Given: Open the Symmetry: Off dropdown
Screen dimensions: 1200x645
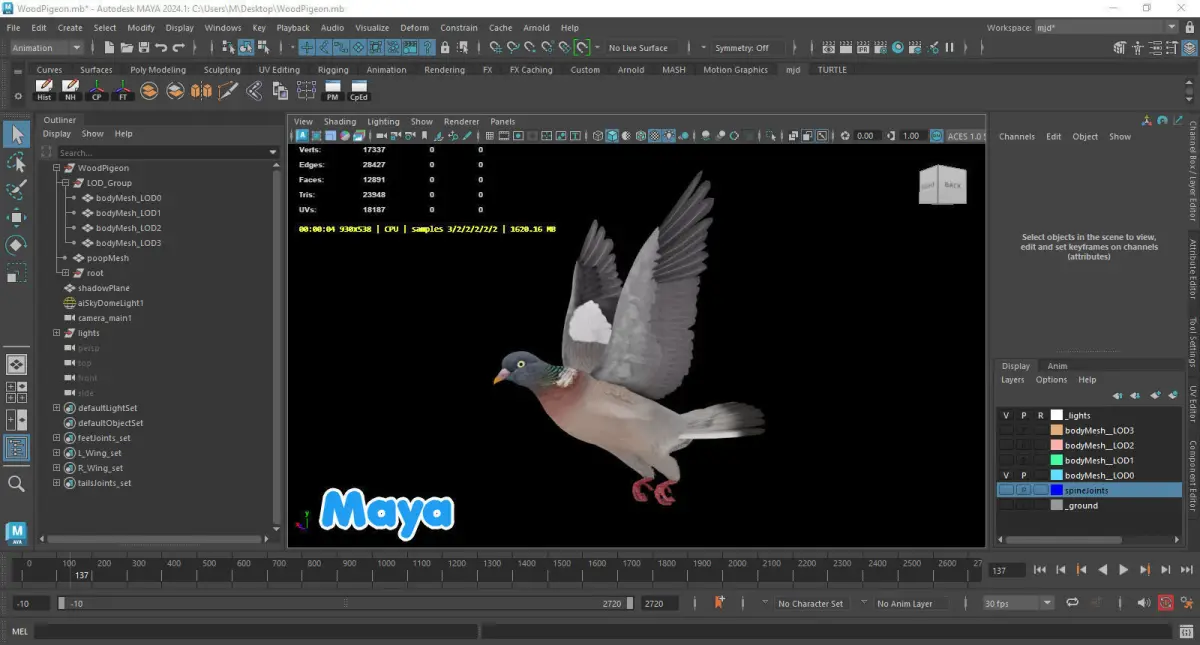Looking at the screenshot, I should pos(749,47).
